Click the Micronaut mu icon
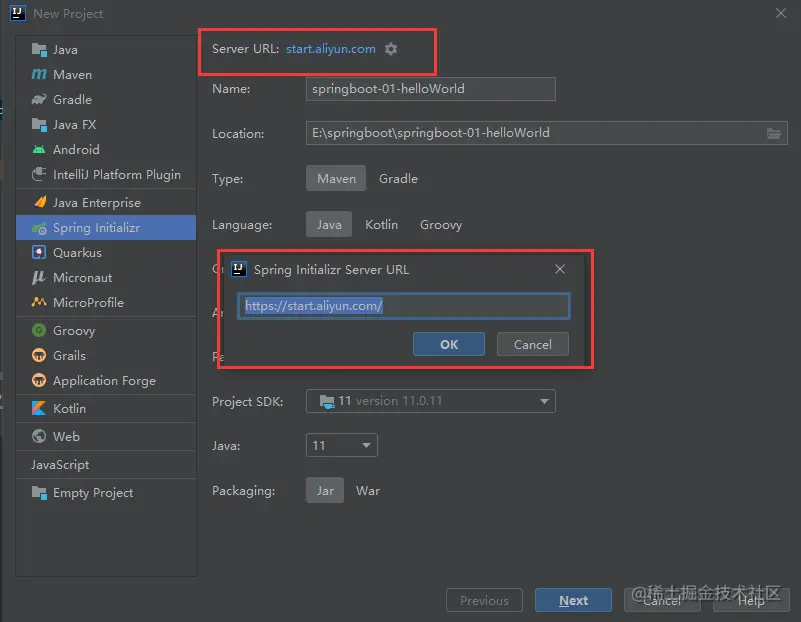801x622 pixels. (x=39, y=277)
